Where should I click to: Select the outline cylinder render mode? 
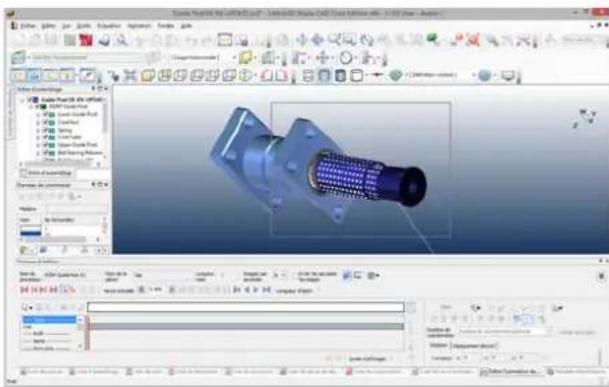tap(357, 75)
